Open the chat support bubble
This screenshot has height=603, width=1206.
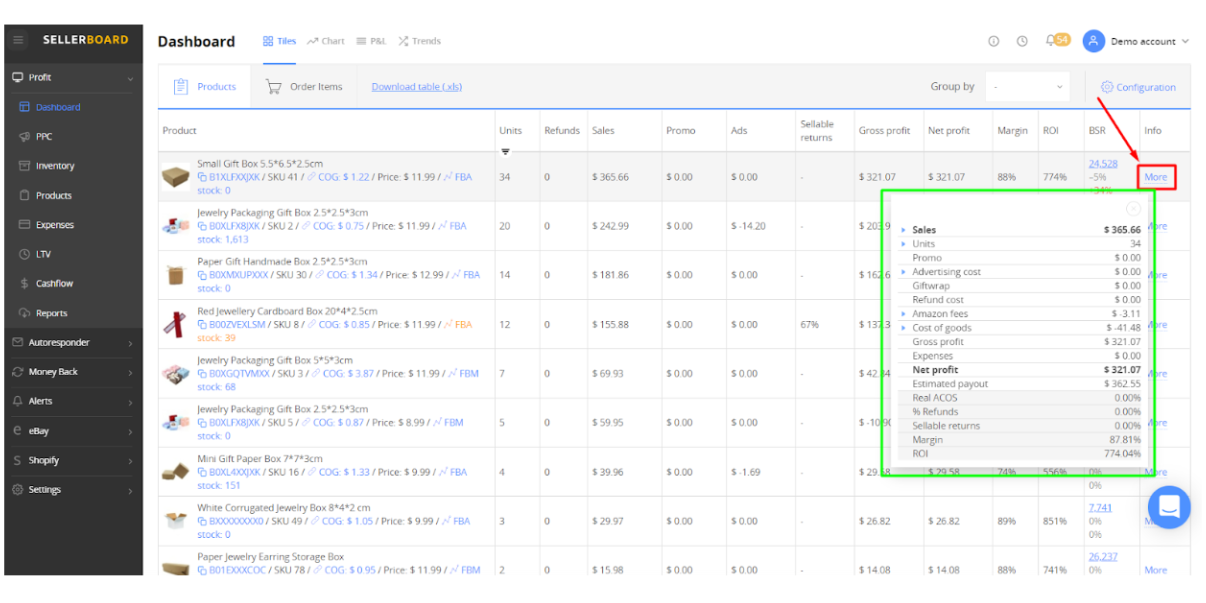pos(1169,507)
